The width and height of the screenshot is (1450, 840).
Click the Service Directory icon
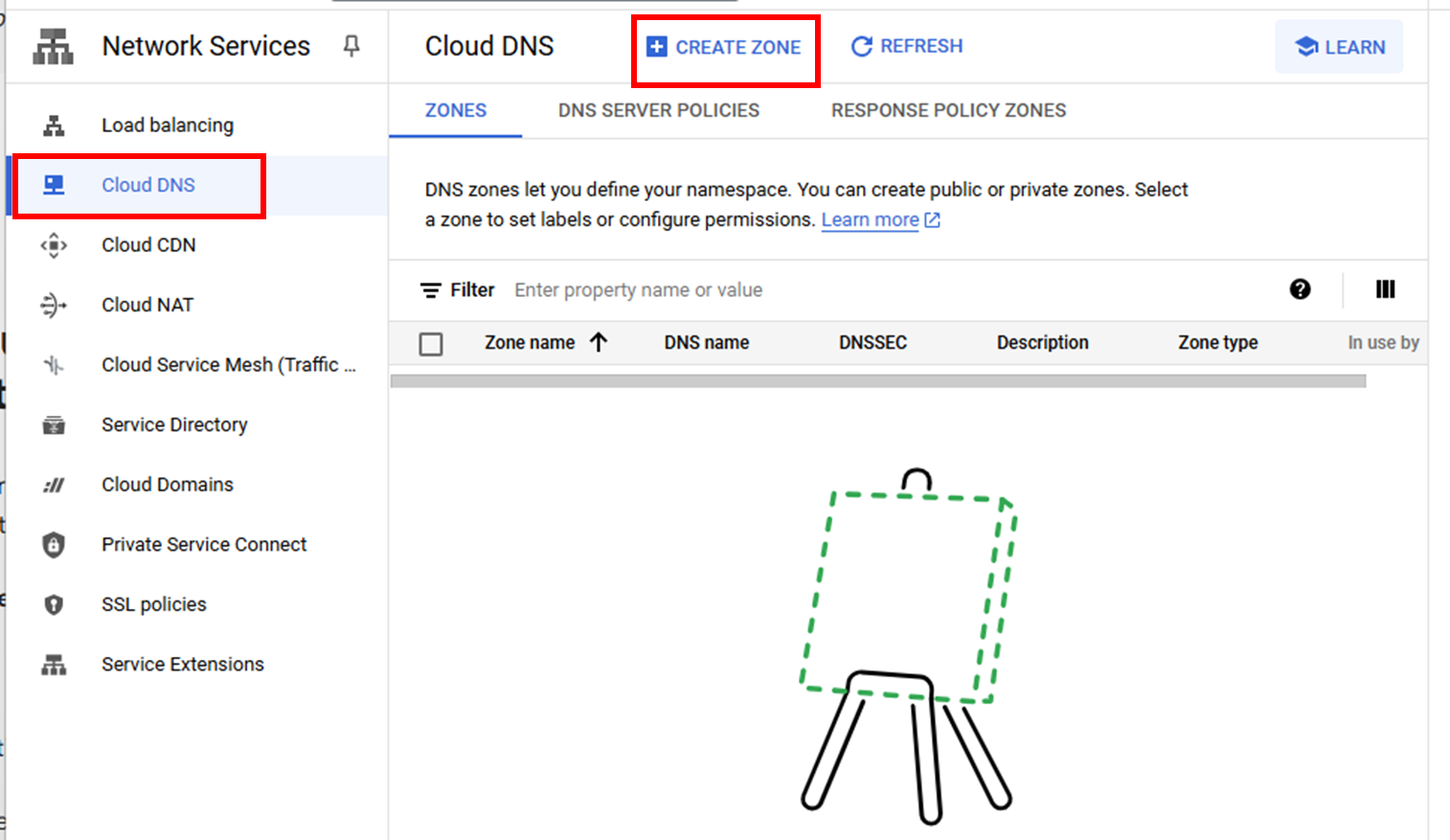tap(54, 424)
